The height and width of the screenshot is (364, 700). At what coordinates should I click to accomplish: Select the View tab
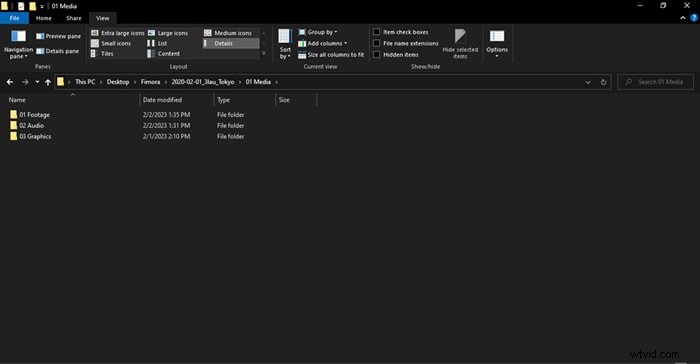pos(102,18)
